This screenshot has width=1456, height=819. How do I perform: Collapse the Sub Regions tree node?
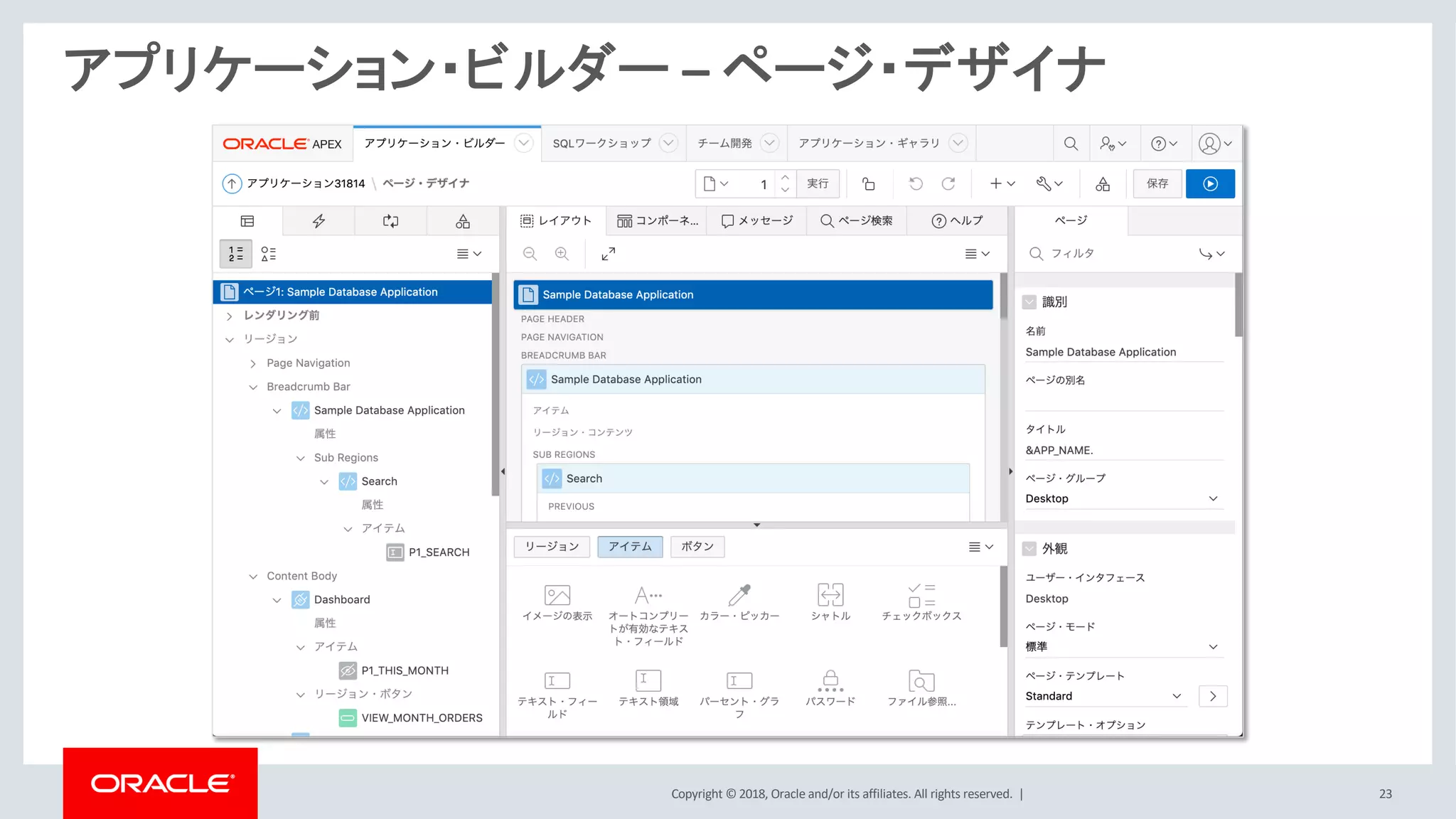(300, 459)
